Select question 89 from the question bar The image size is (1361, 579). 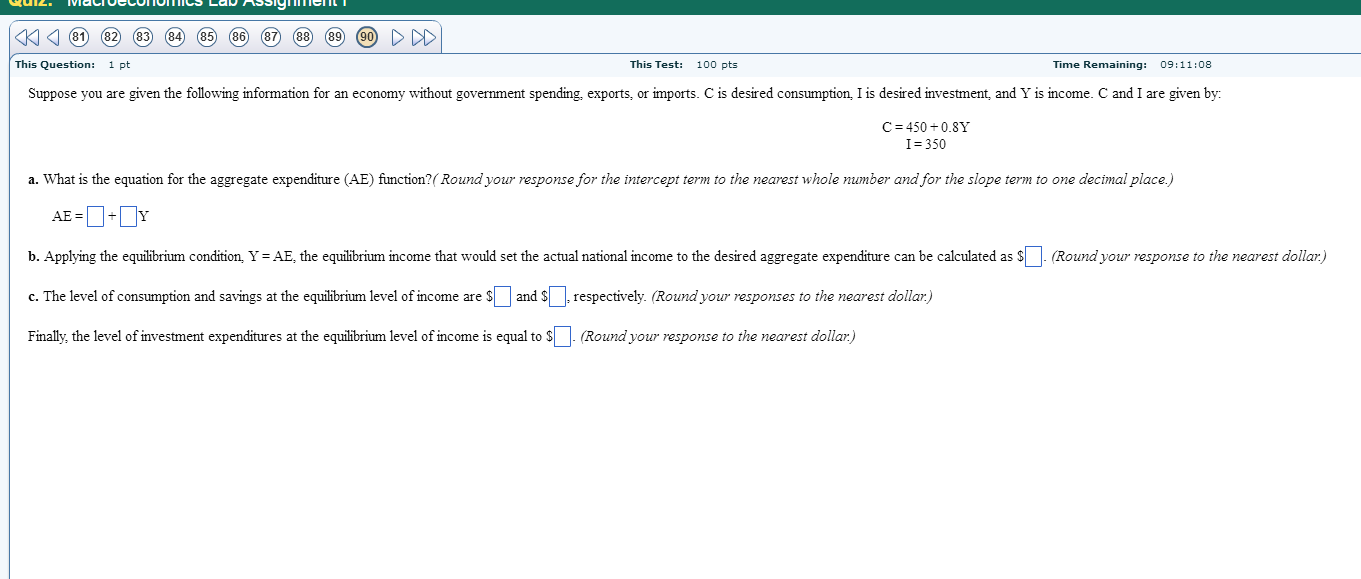(x=334, y=36)
